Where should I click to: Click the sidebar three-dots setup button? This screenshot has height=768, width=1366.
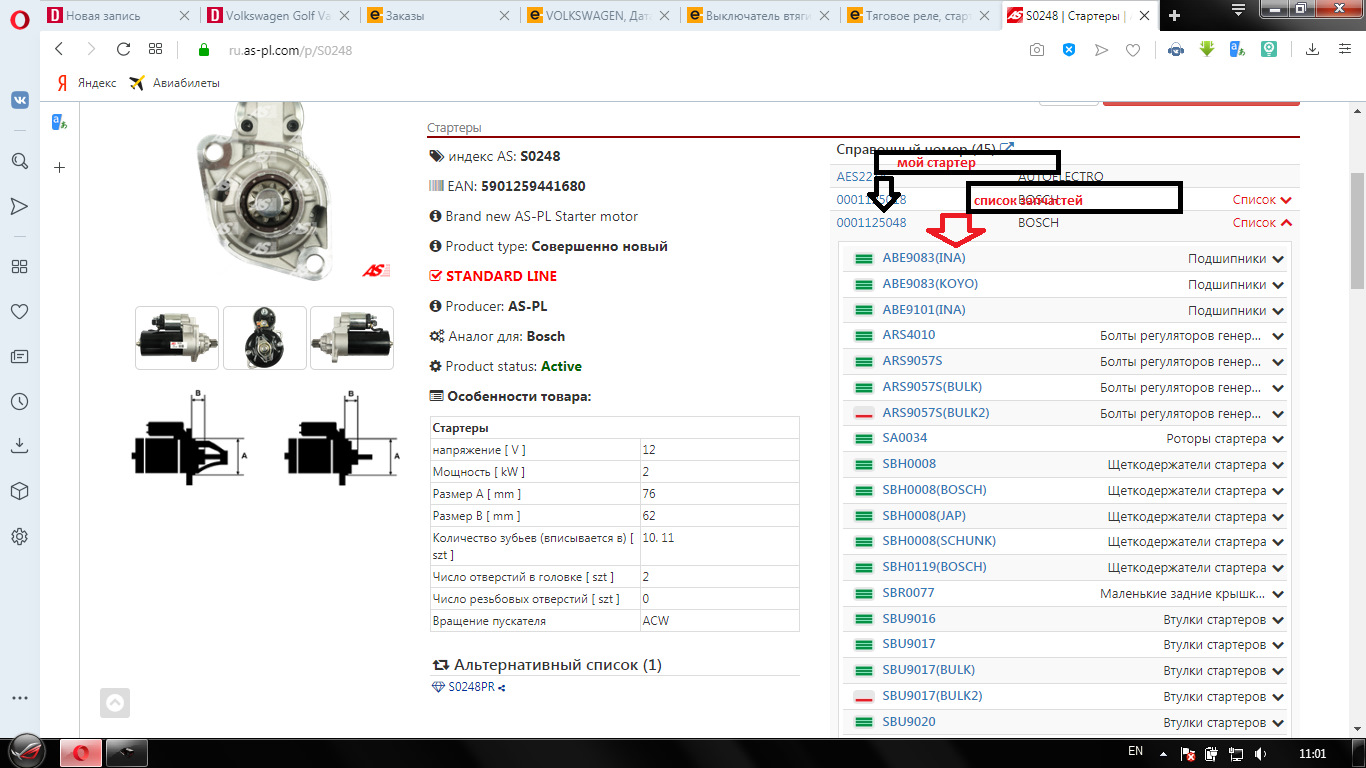[19, 697]
